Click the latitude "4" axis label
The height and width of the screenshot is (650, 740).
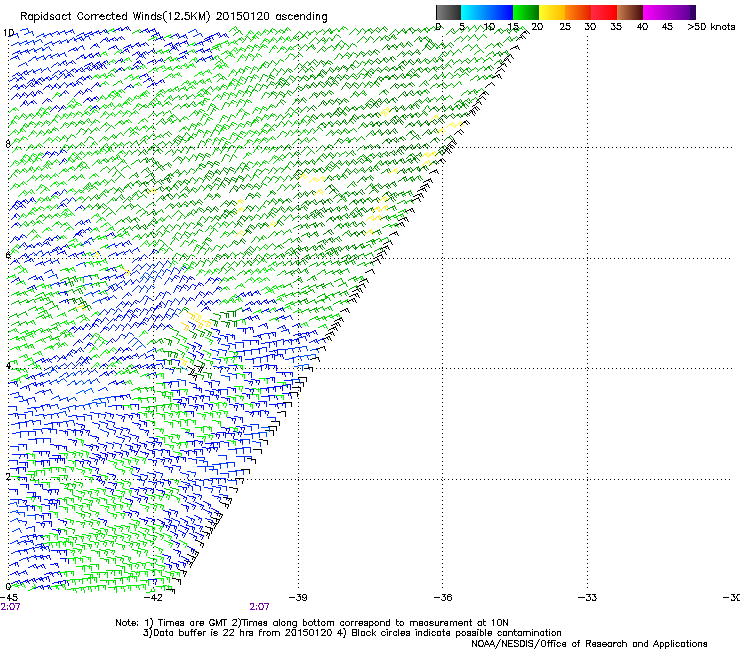[8, 365]
